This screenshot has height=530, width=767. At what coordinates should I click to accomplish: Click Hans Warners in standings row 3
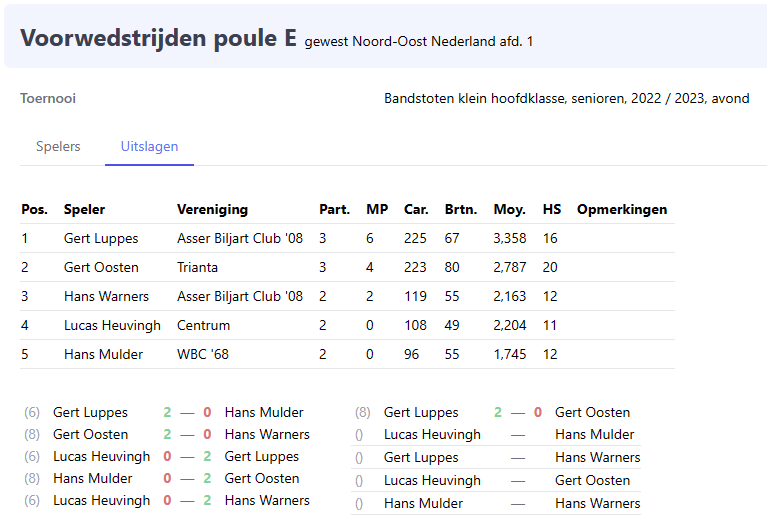(106, 296)
